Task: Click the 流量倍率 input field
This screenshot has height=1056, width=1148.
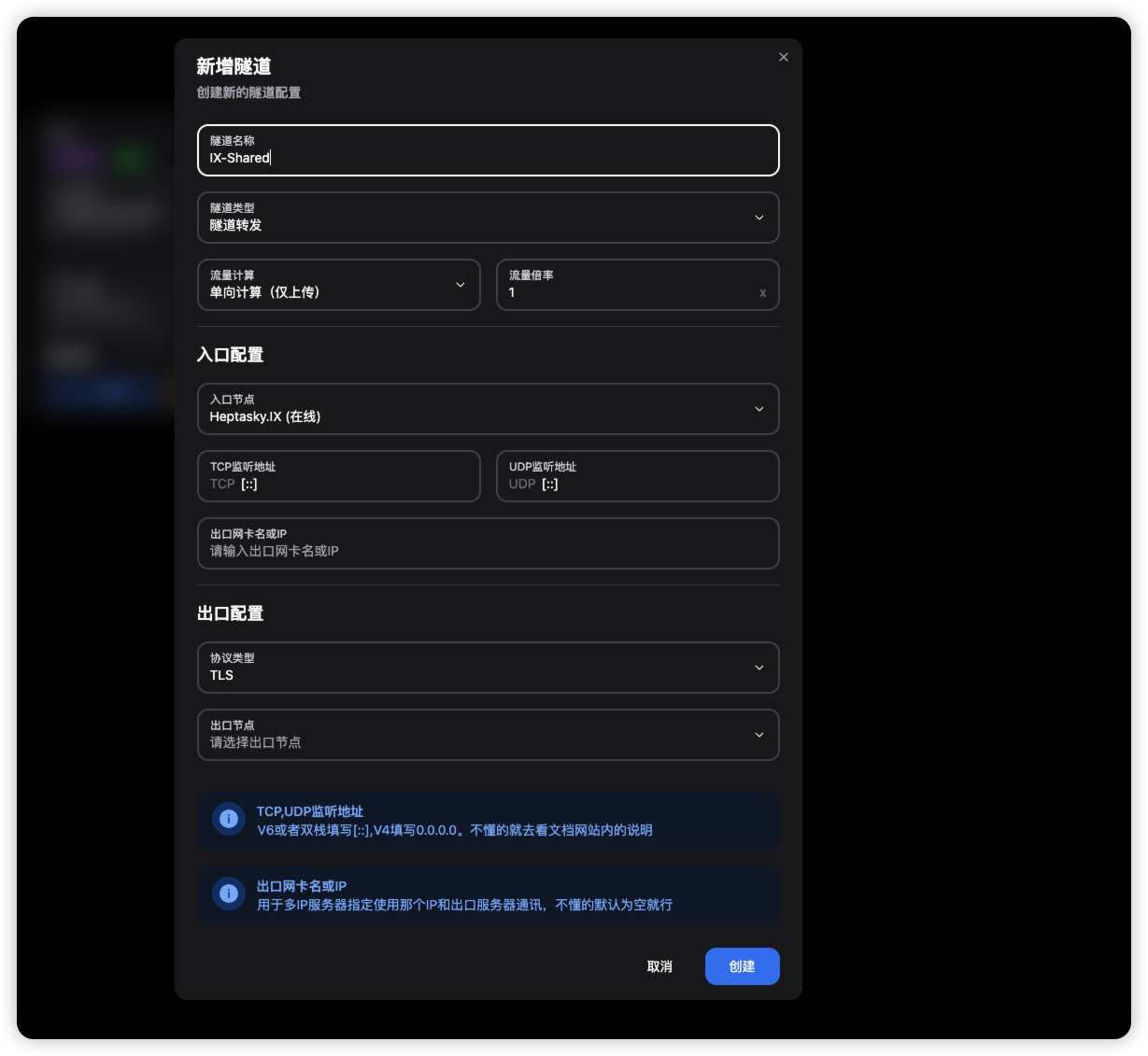Action: pyautogui.click(x=628, y=292)
